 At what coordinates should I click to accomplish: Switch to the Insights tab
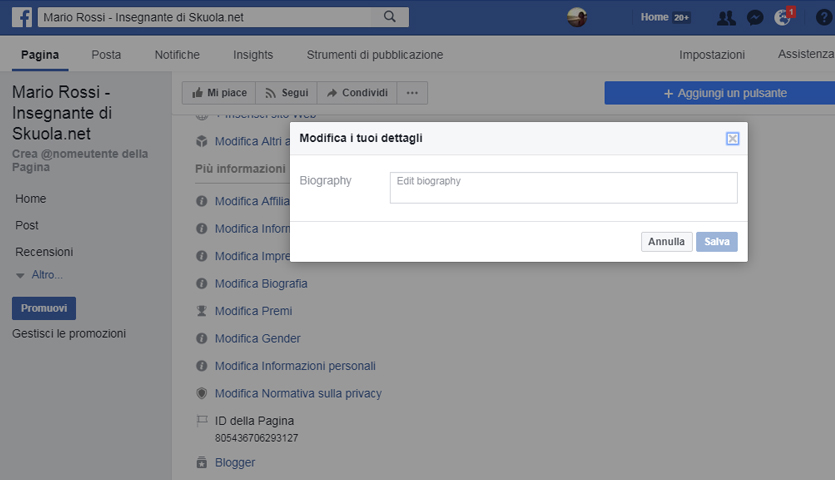253,55
